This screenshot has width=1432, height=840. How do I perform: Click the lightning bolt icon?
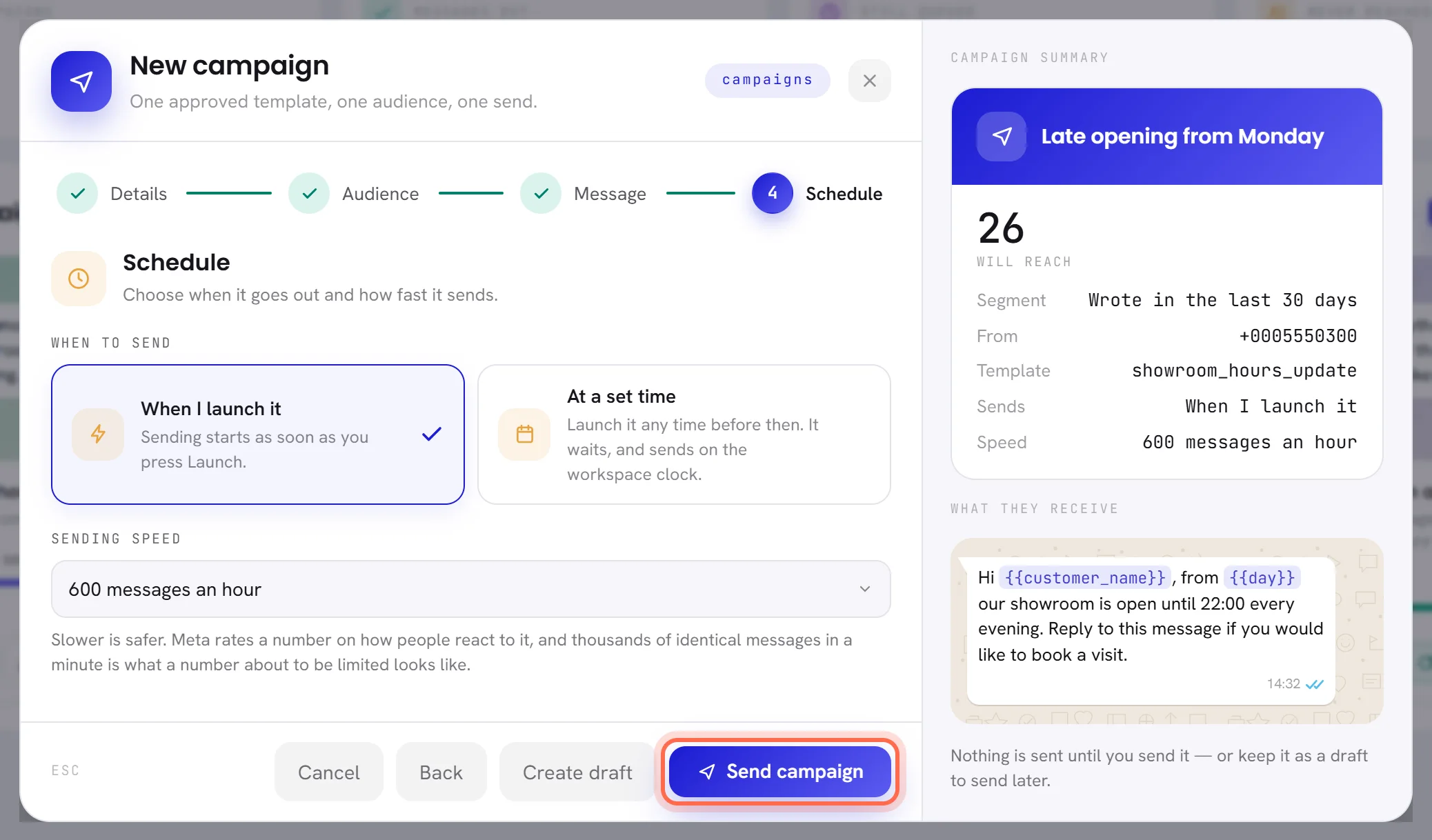[x=98, y=434]
